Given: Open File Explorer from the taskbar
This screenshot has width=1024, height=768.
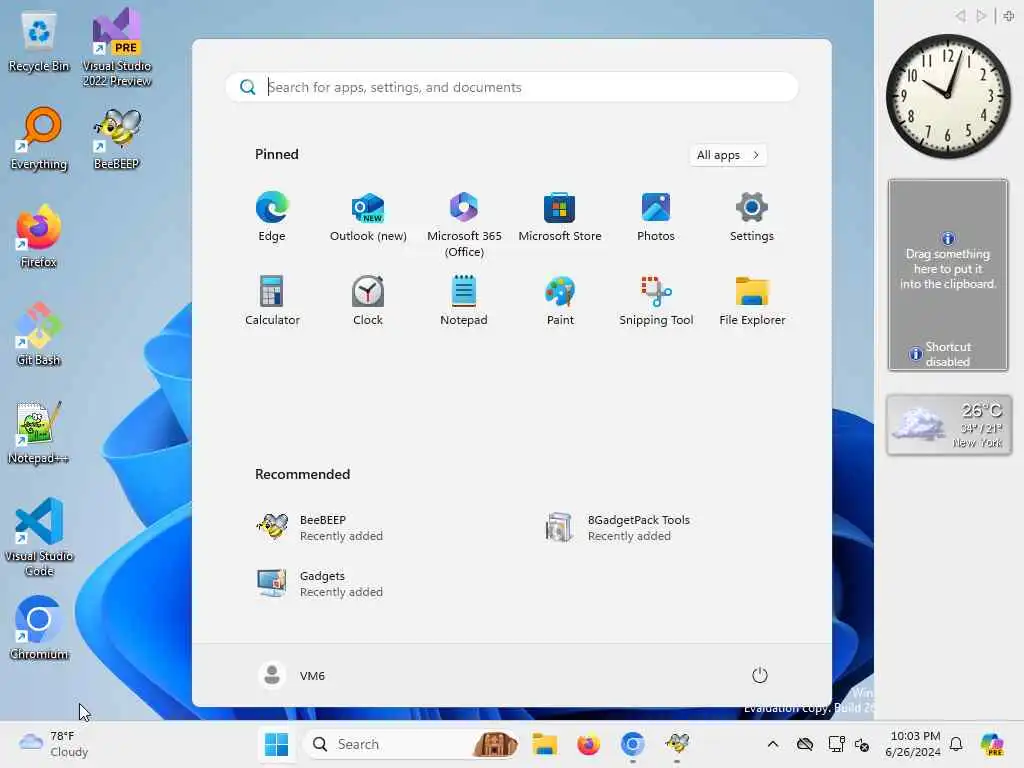Looking at the screenshot, I should (544, 744).
